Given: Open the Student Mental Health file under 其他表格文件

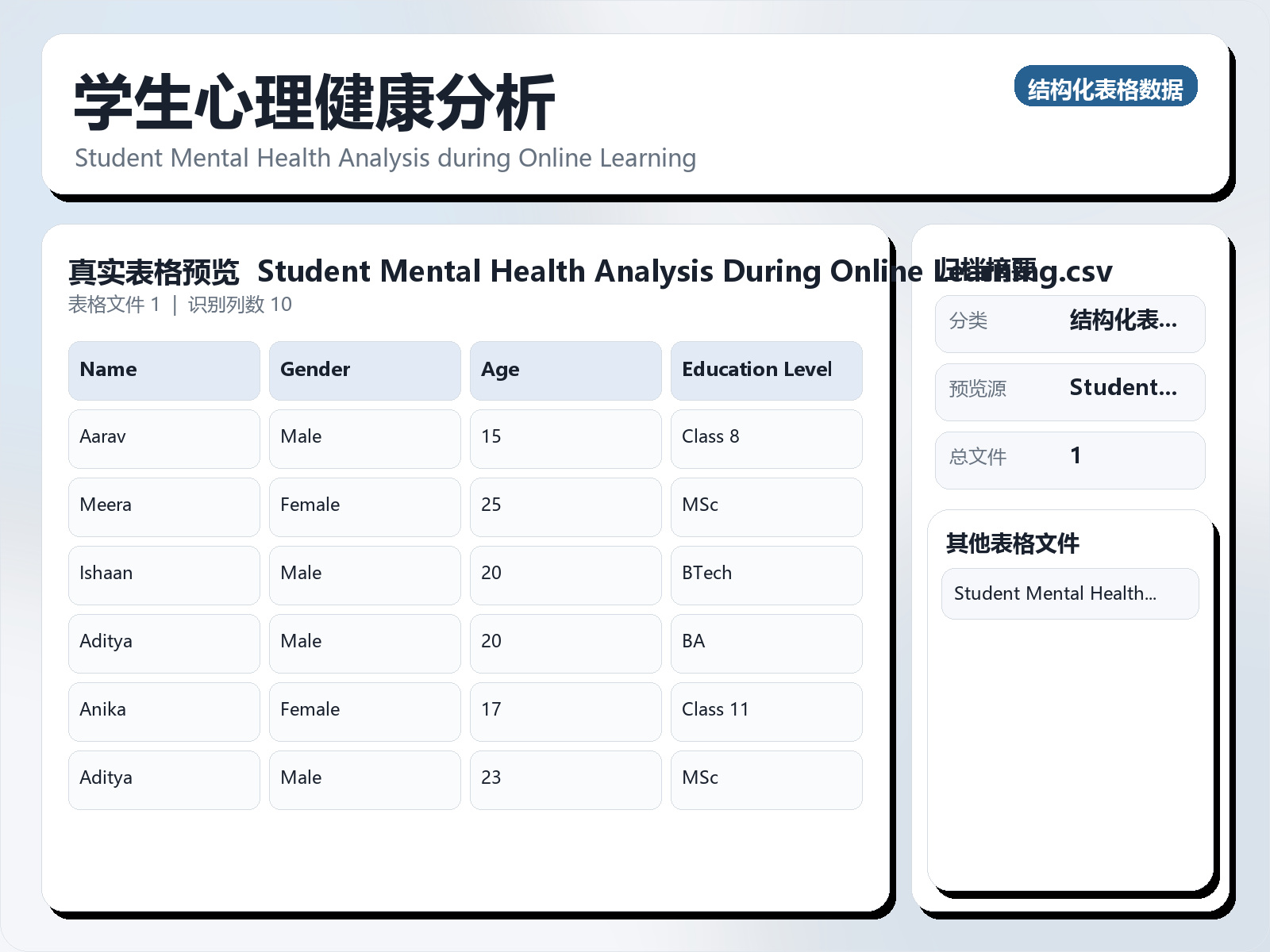Looking at the screenshot, I should (x=1070, y=593).
